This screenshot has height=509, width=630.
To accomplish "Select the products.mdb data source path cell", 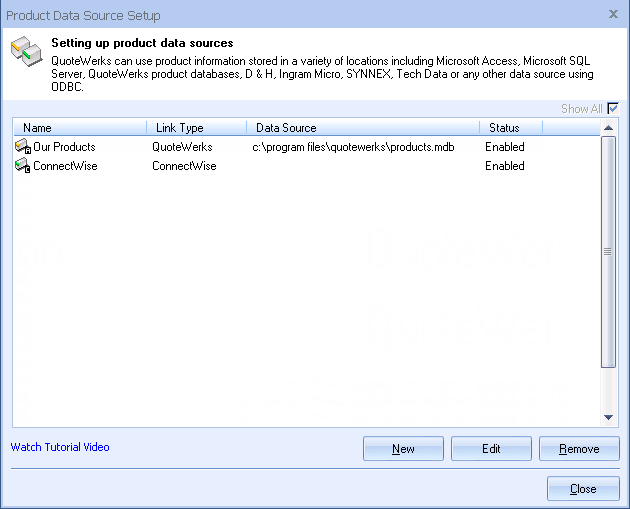I will coord(353,147).
